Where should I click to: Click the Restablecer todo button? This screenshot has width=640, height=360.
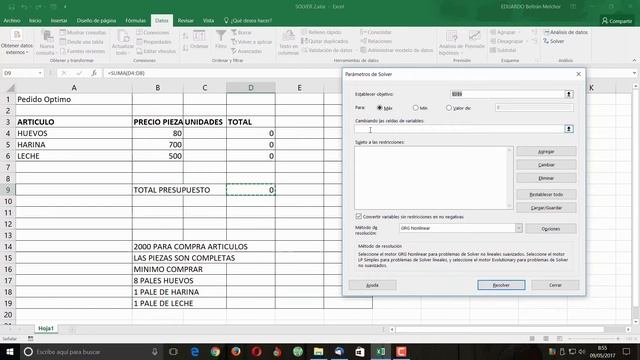(x=546, y=195)
